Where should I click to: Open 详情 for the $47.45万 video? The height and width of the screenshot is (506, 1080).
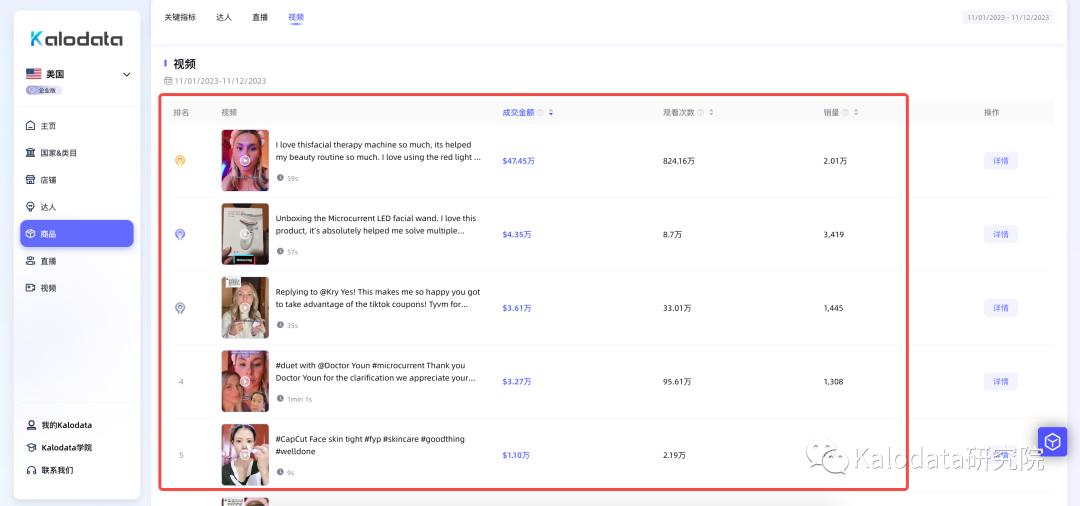(1000, 161)
